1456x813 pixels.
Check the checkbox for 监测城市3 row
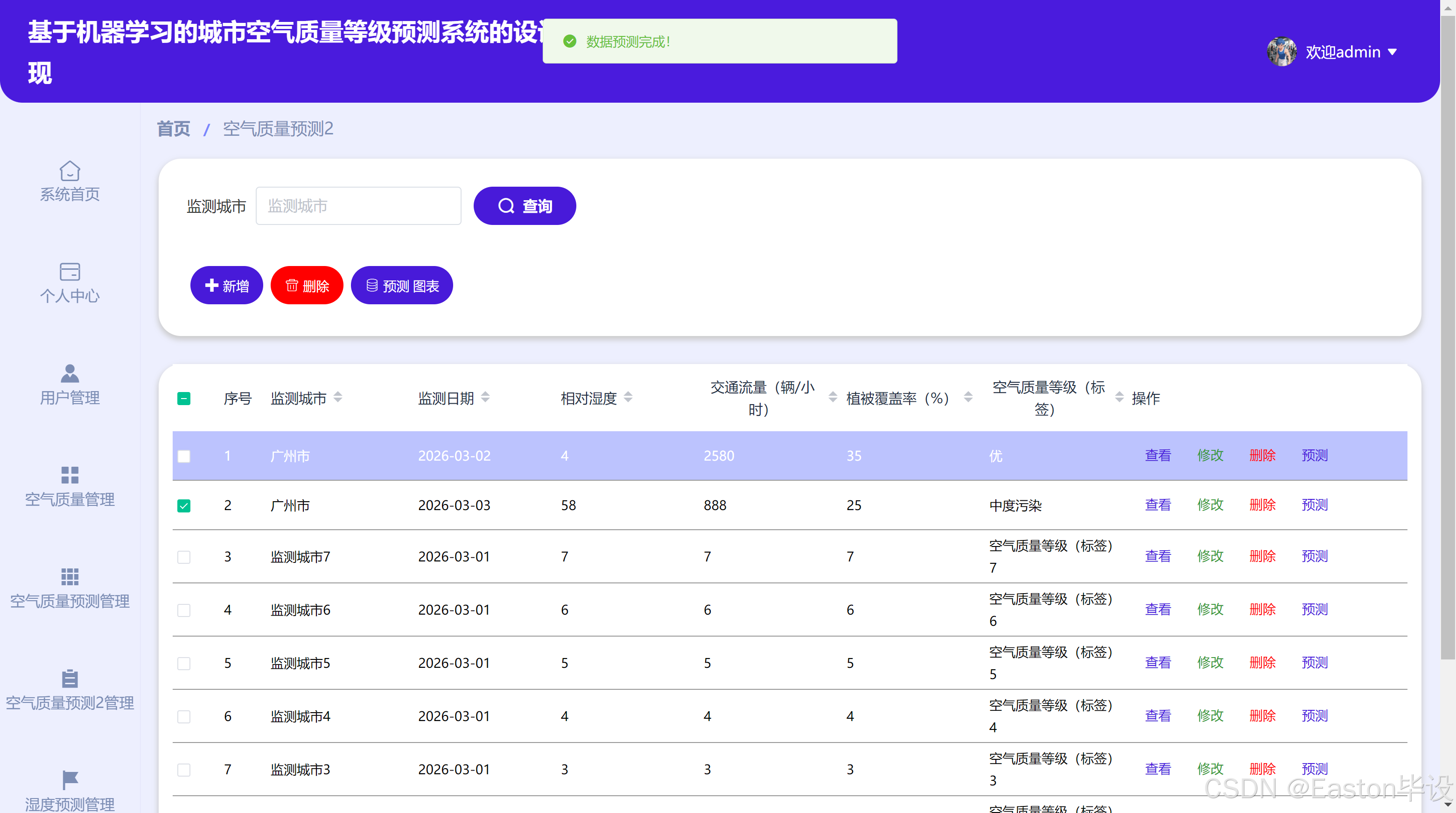pos(184,770)
